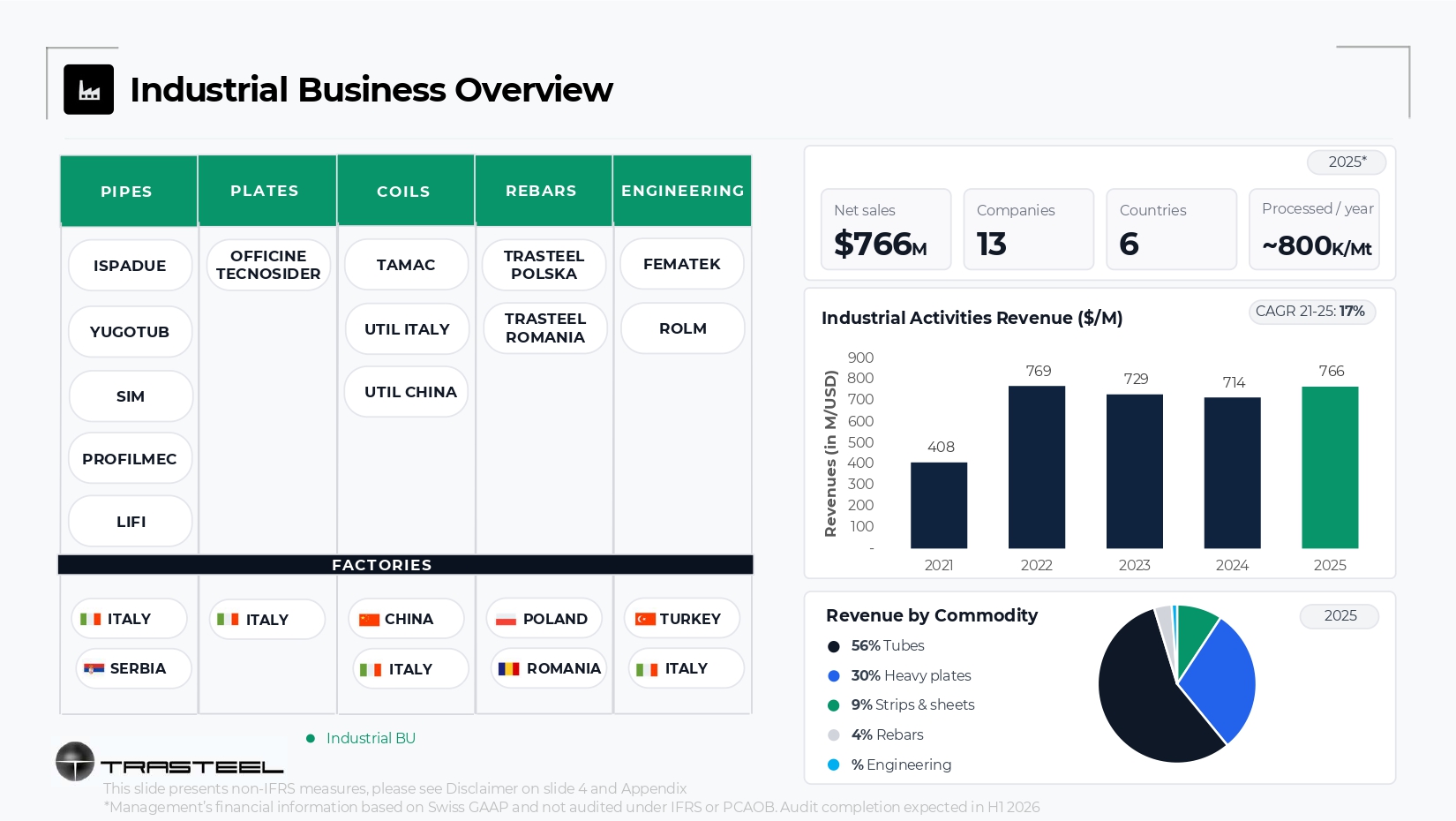Screen dimensions: 1456x821
Task: Click the factory icon beside the title
Action: tap(88, 89)
